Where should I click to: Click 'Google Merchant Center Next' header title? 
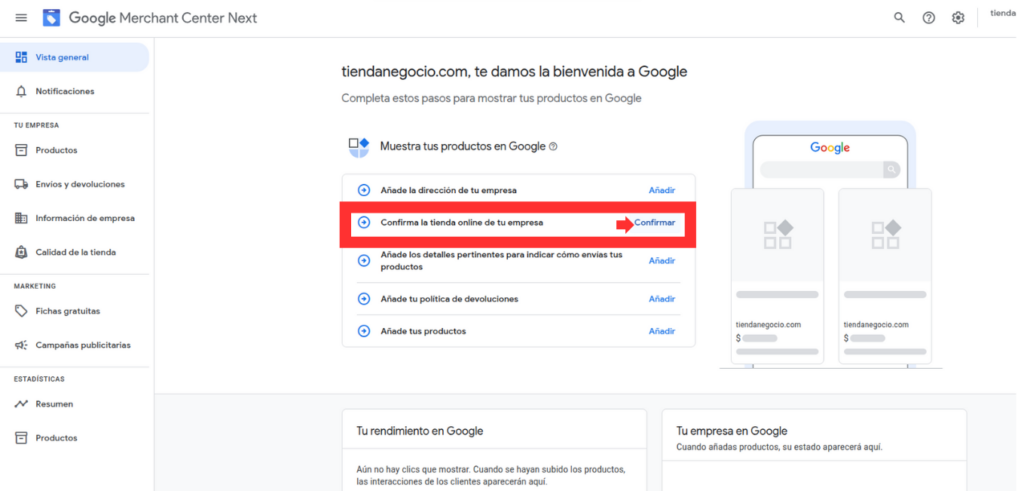(x=163, y=18)
